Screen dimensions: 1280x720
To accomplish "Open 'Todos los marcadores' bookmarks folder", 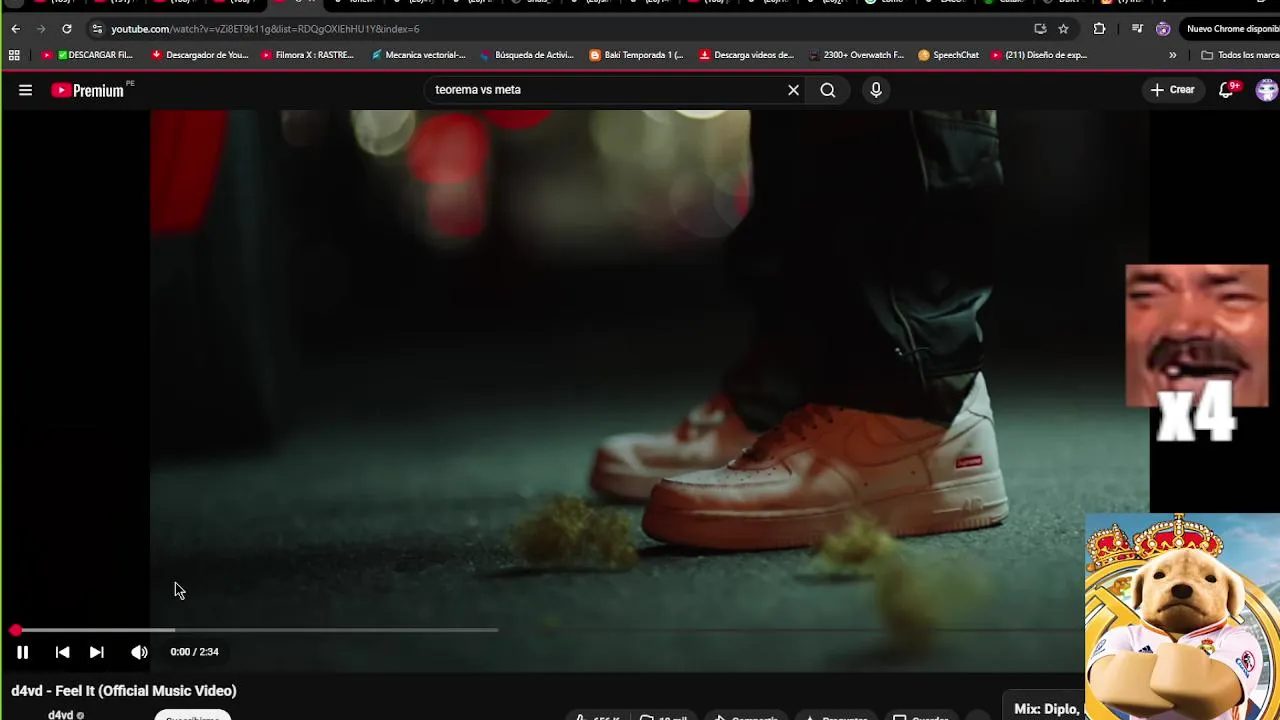I will point(1240,55).
